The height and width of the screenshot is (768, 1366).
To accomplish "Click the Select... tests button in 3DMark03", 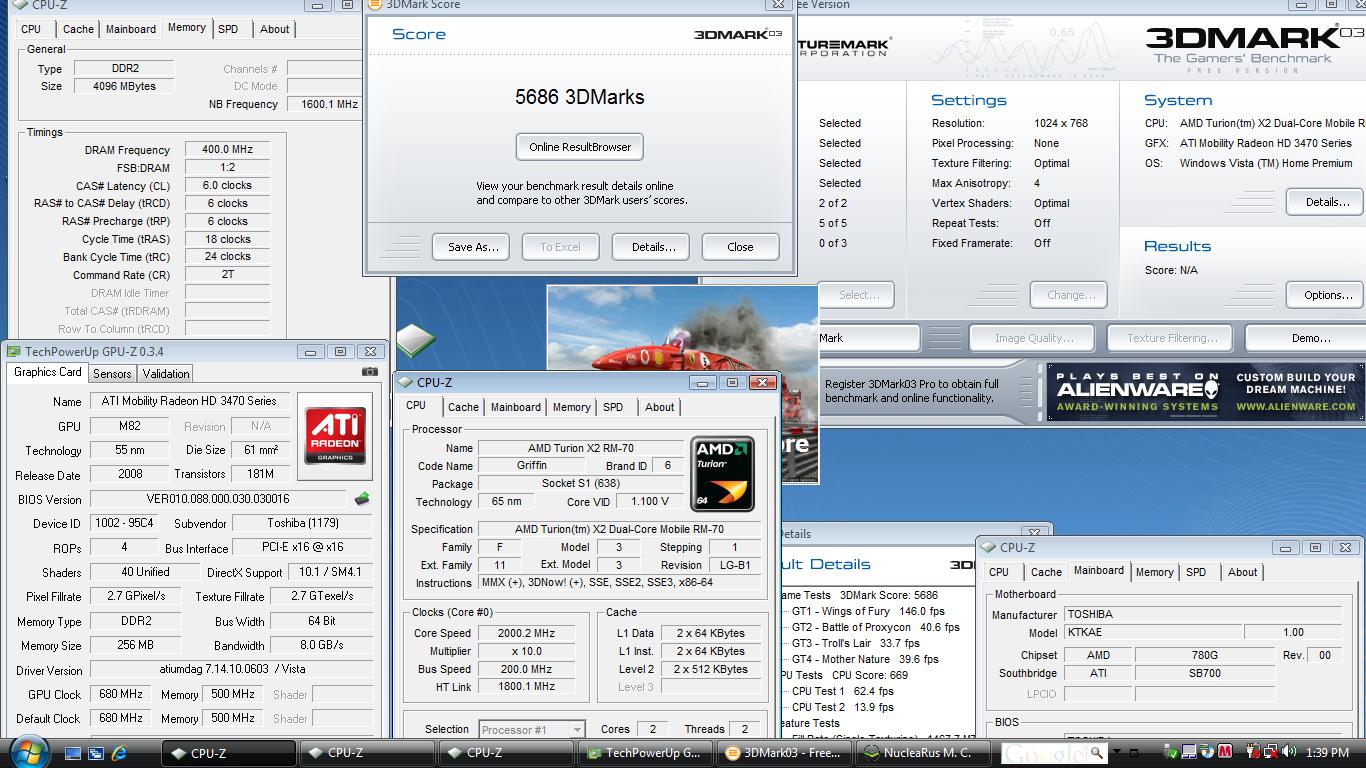I will [859, 295].
